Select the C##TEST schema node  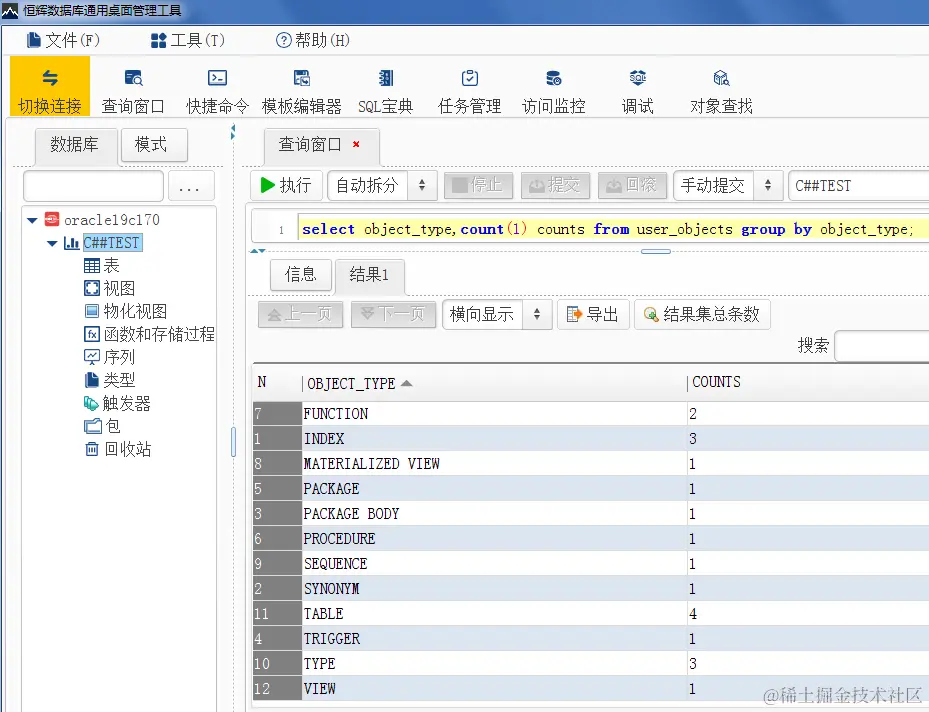pos(111,243)
